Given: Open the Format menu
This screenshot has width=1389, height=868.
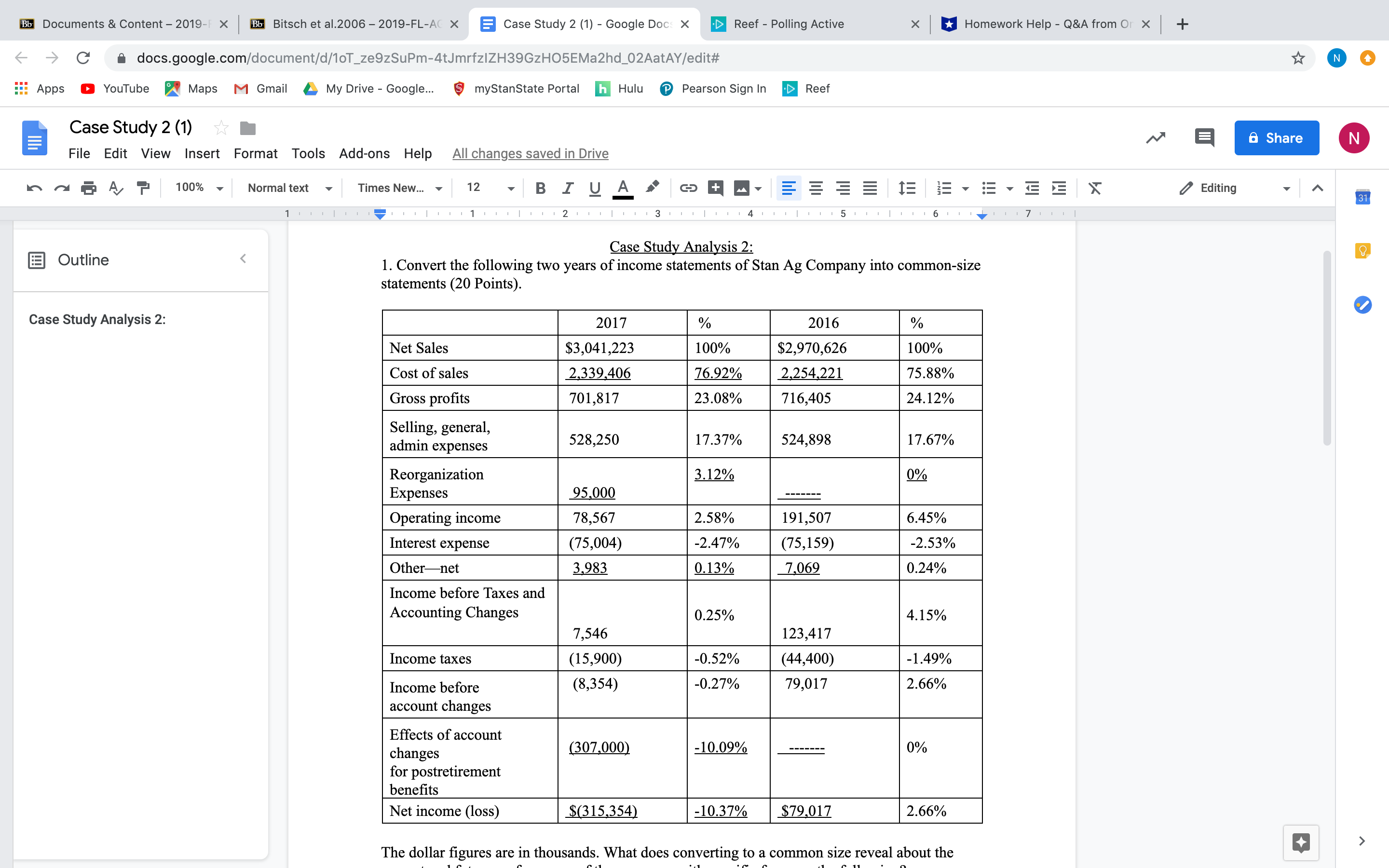Looking at the screenshot, I should pyautogui.click(x=256, y=153).
